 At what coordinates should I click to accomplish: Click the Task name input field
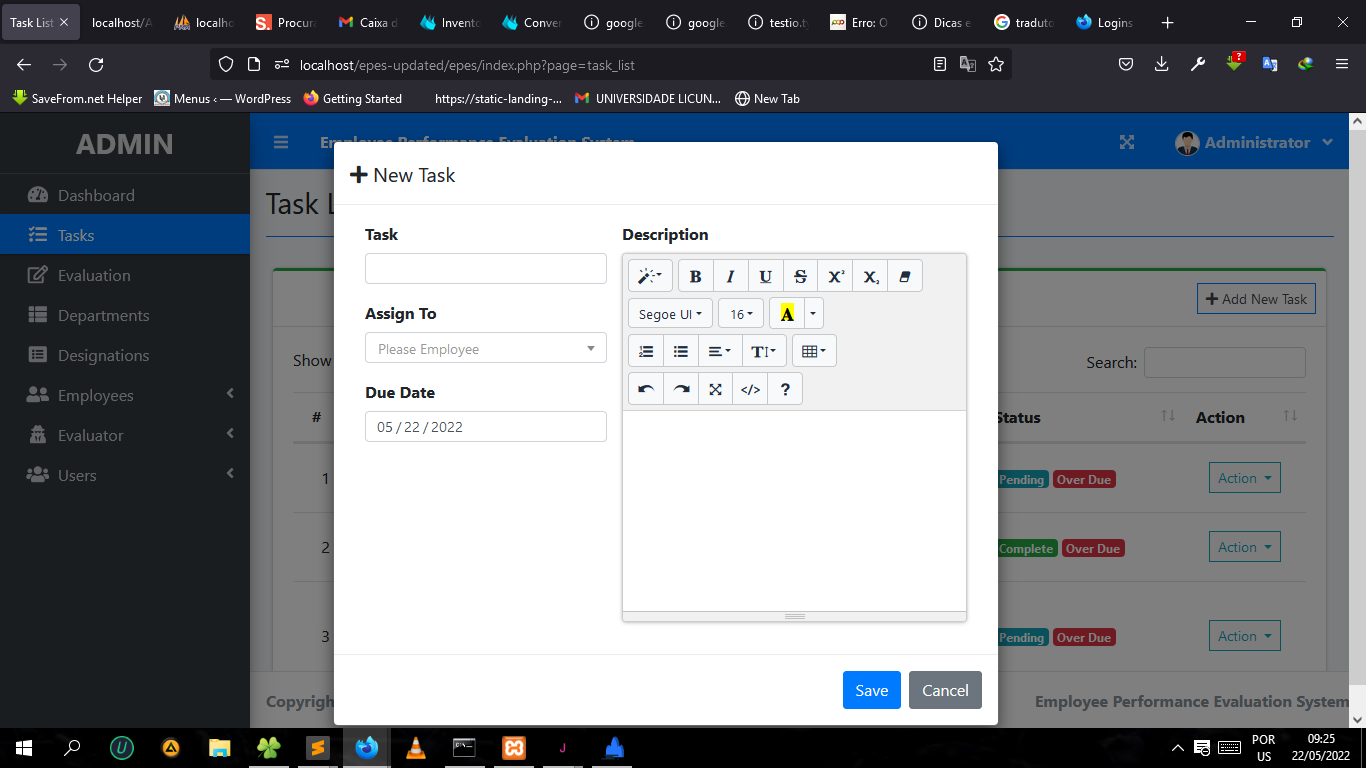click(486, 269)
